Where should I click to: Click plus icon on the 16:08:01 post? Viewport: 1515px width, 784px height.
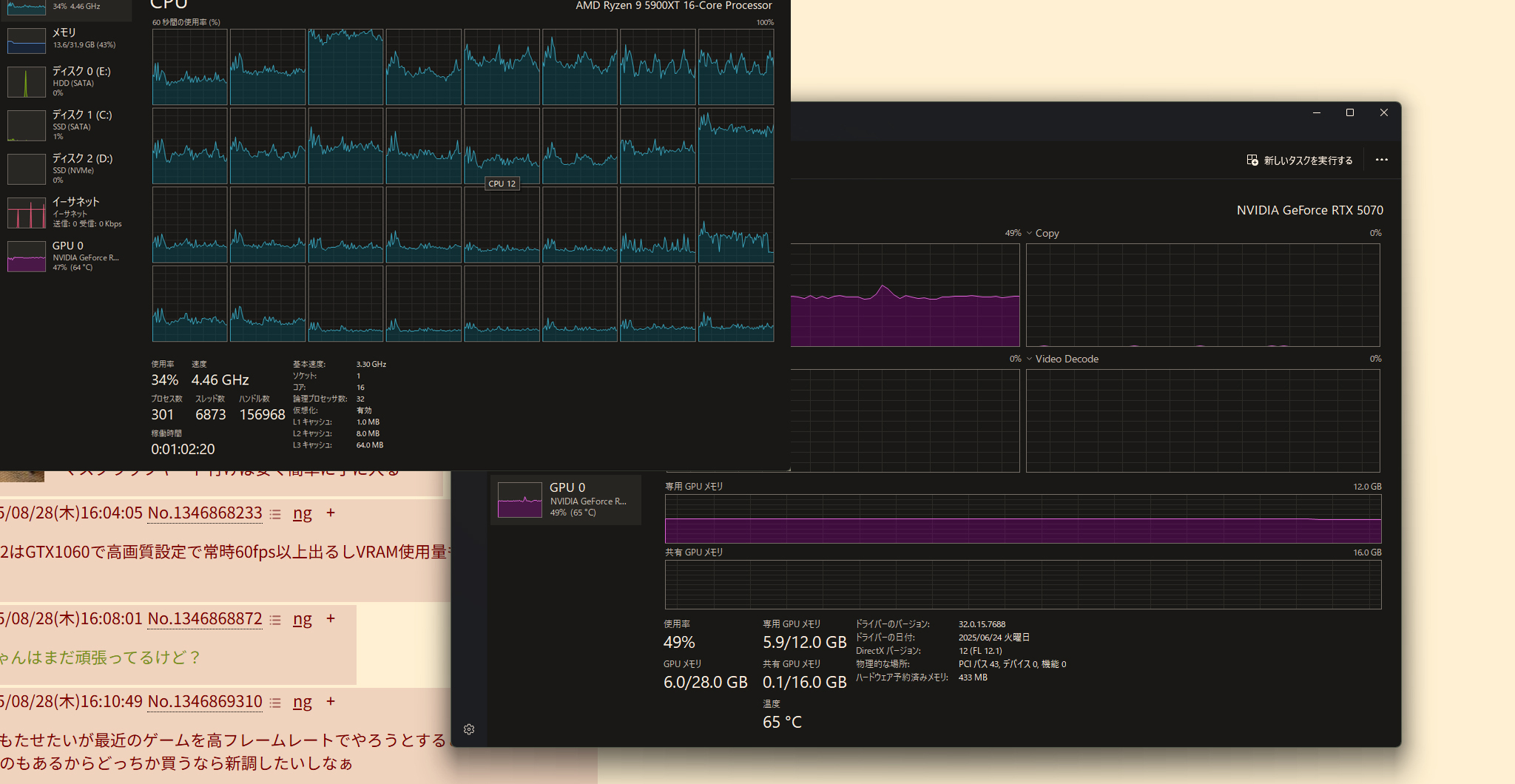point(331,618)
